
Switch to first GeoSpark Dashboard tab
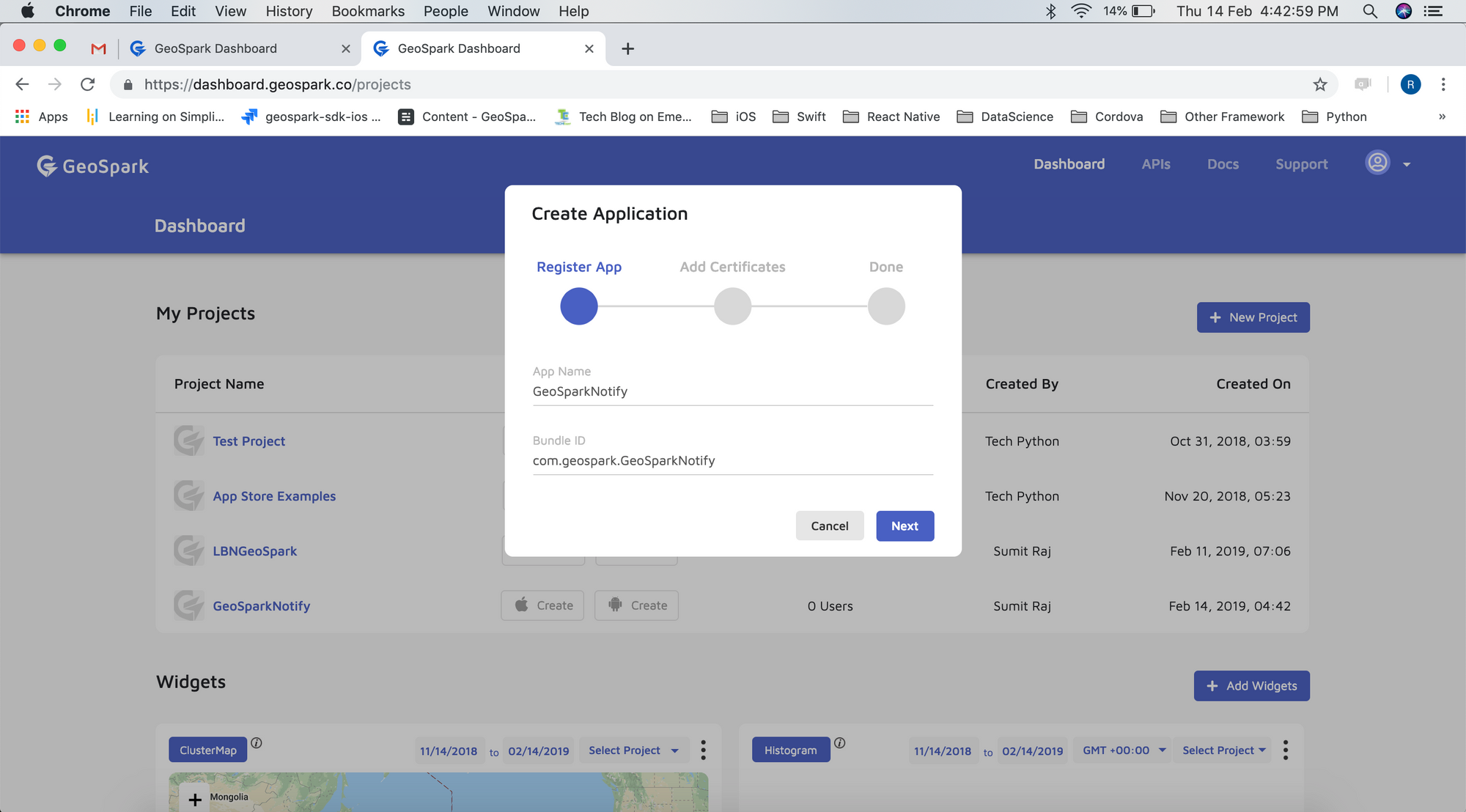pyautogui.click(x=239, y=48)
